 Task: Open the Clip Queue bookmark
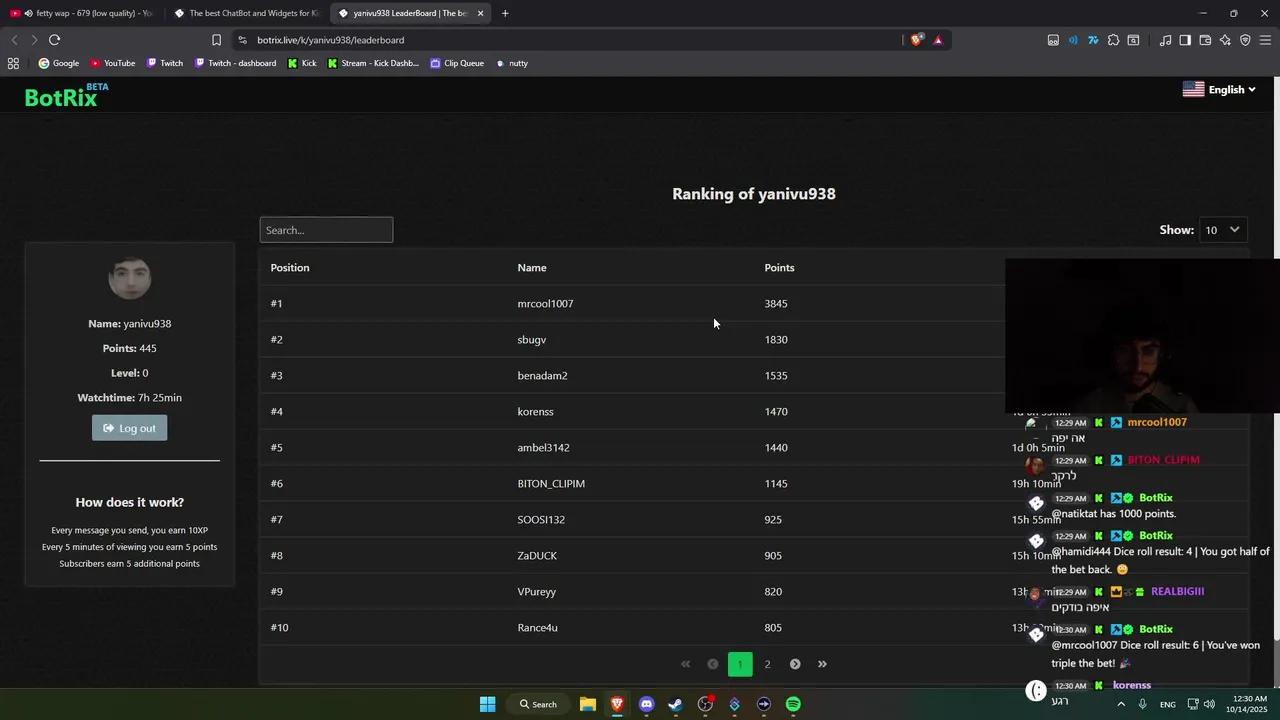tap(457, 63)
